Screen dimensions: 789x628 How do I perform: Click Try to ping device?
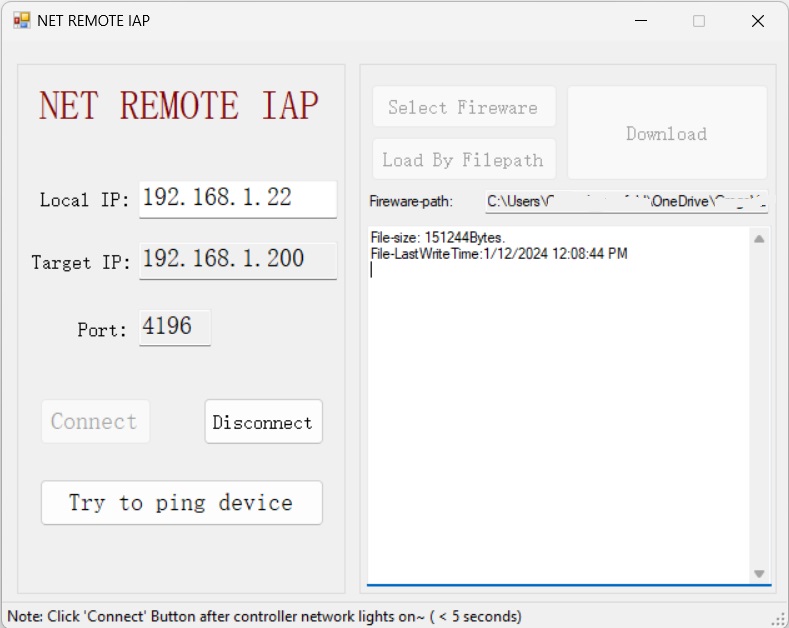point(181,503)
